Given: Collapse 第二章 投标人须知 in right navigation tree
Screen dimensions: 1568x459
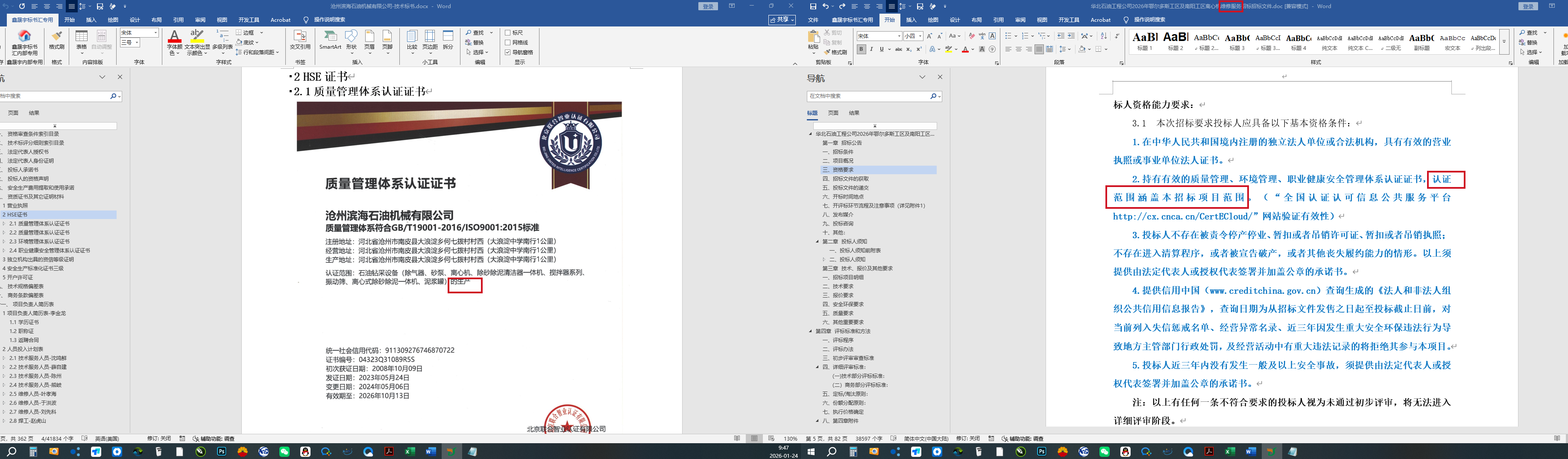Looking at the screenshot, I should click(818, 242).
